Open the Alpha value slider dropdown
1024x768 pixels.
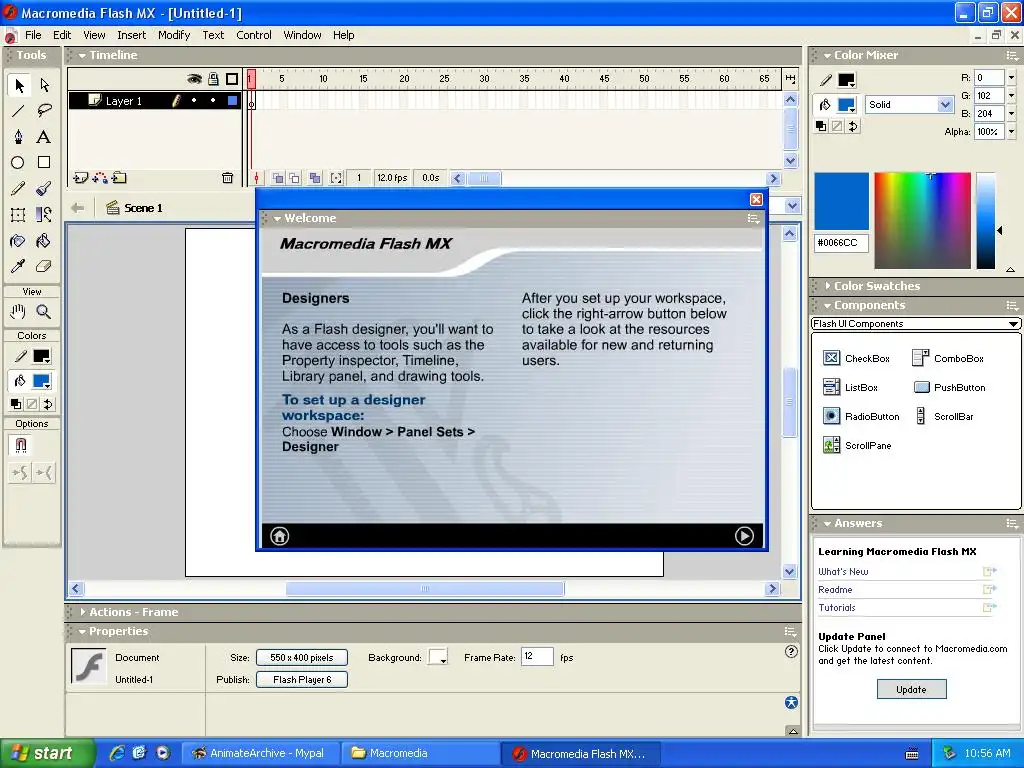pos(1011,131)
